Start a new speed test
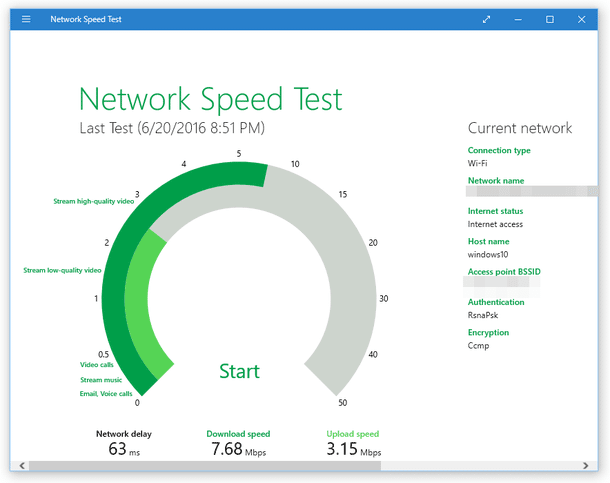The height and width of the screenshot is (483, 610). click(239, 371)
